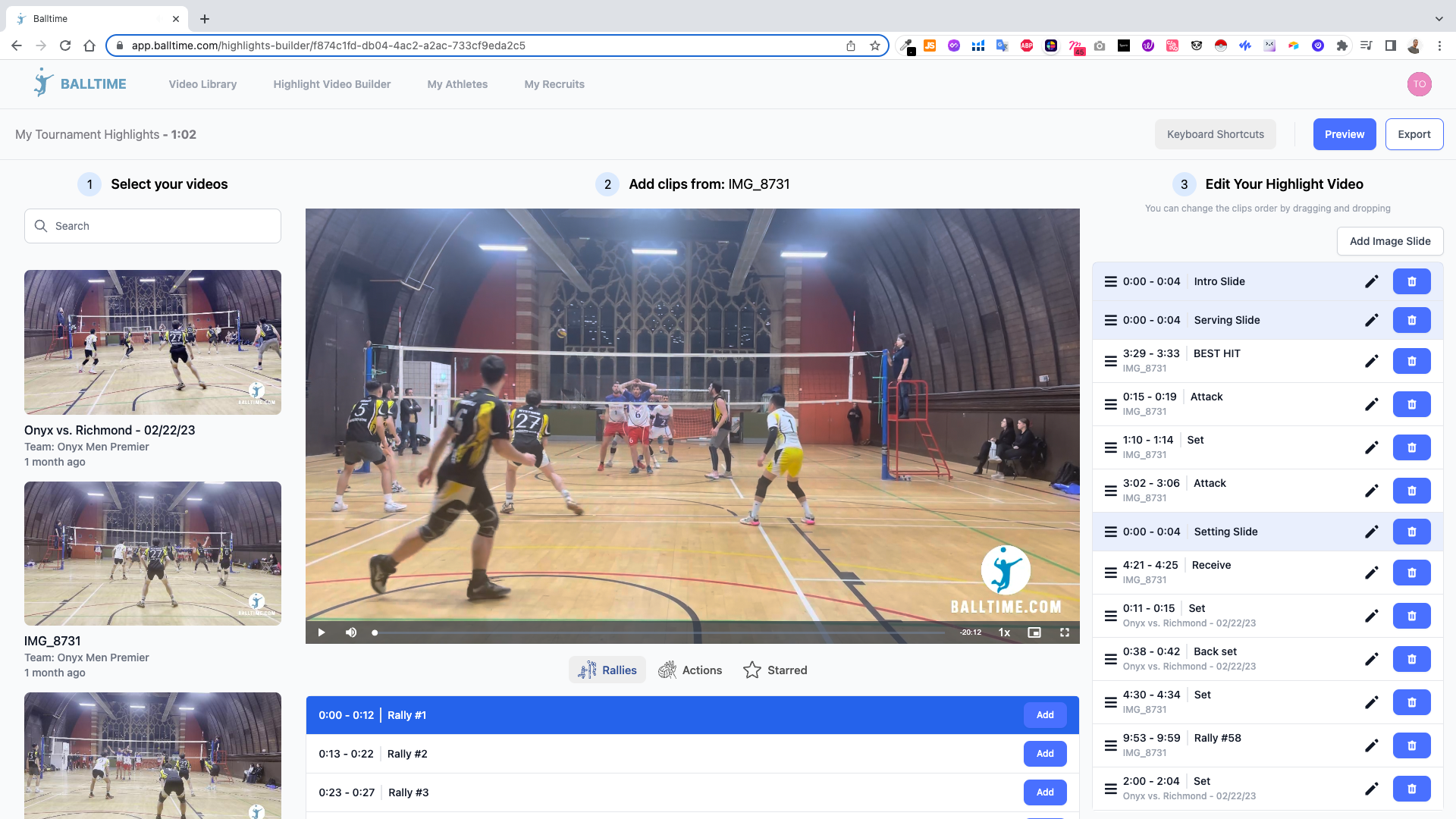This screenshot has height=819, width=1456.
Task: Open the TO user avatar menu
Action: 1419,84
